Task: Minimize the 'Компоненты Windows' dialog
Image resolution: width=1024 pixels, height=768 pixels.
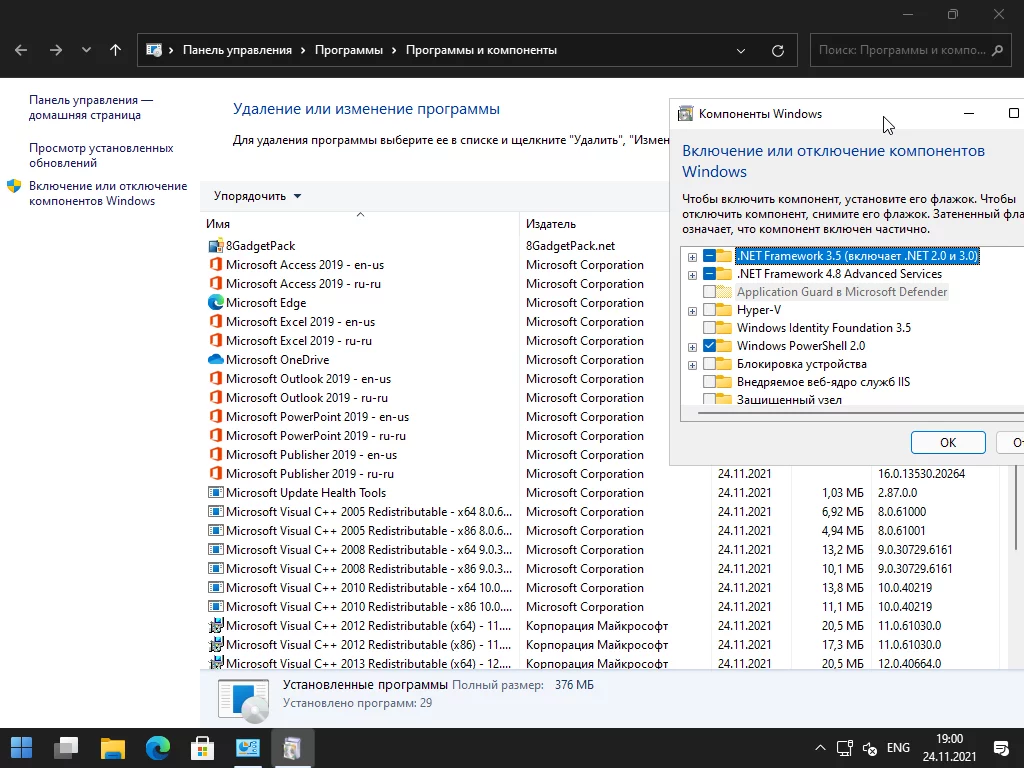Action: (x=969, y=114)
